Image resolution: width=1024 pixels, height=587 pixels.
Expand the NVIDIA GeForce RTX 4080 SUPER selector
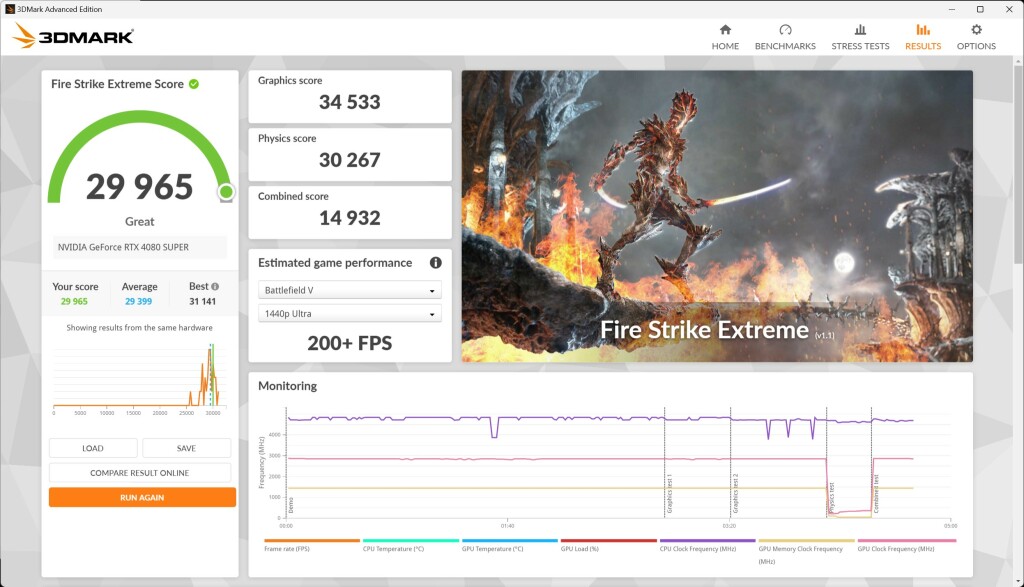point(141,247)
